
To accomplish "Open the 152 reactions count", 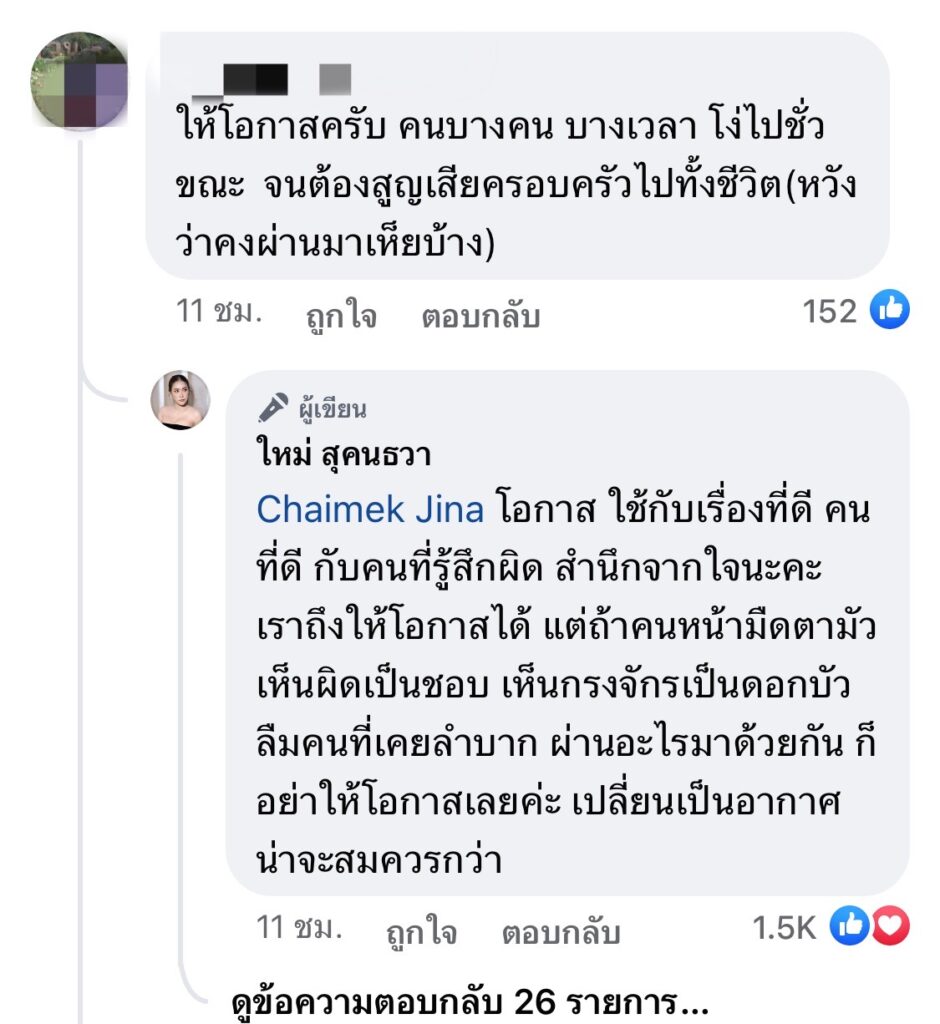I will coord(830,312).
